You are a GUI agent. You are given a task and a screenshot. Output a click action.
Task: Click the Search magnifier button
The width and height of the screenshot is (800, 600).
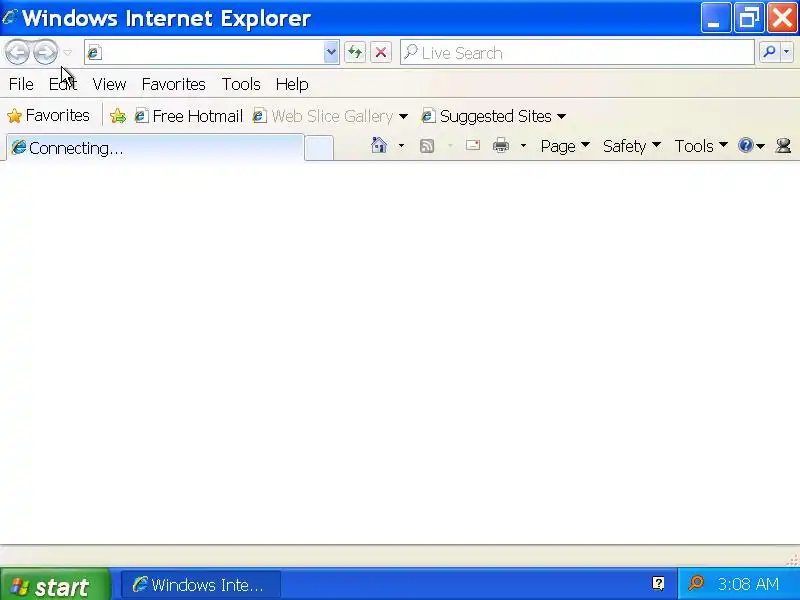(769, 52)
